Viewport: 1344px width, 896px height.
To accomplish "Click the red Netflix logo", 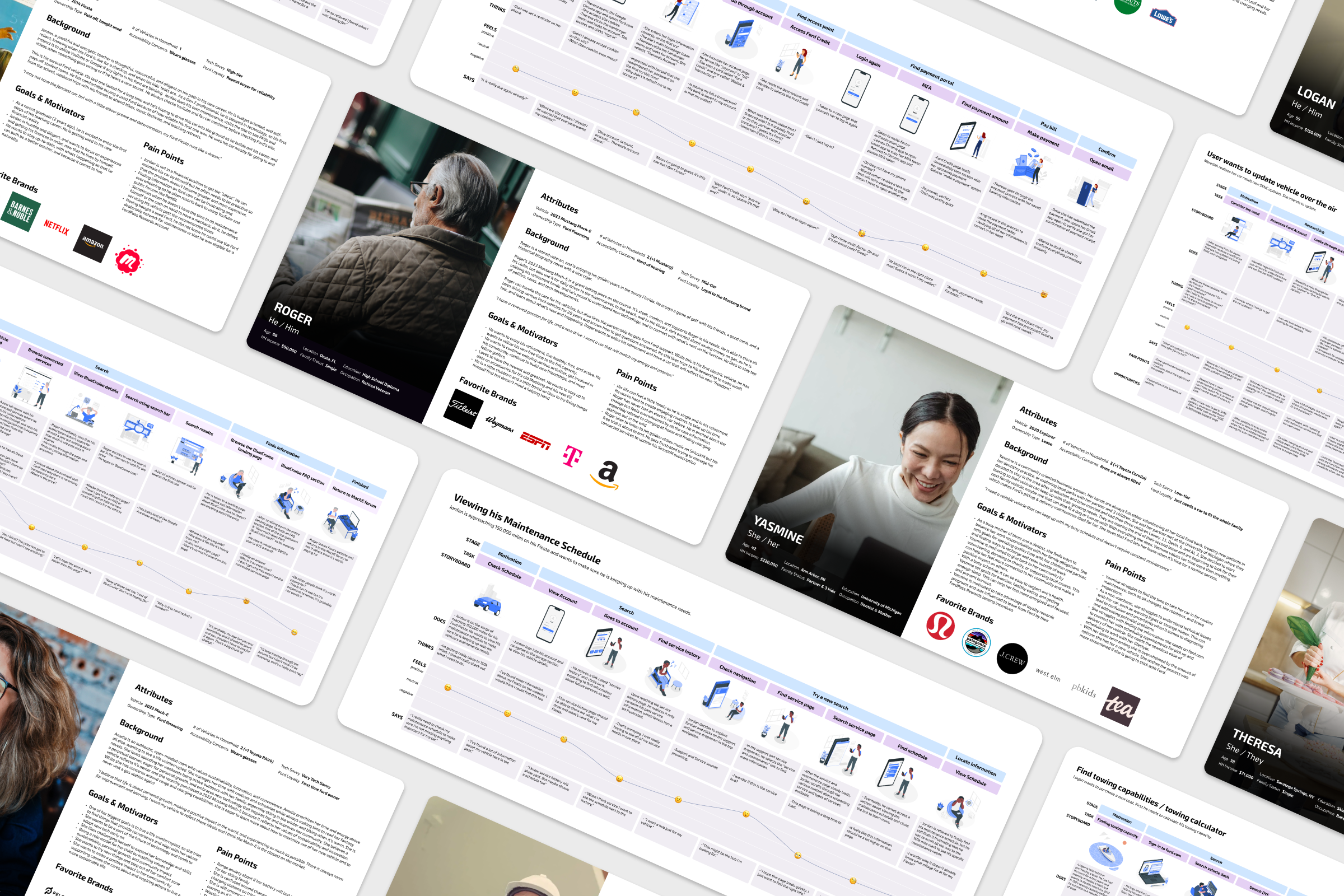I will (x=56, y=227).
